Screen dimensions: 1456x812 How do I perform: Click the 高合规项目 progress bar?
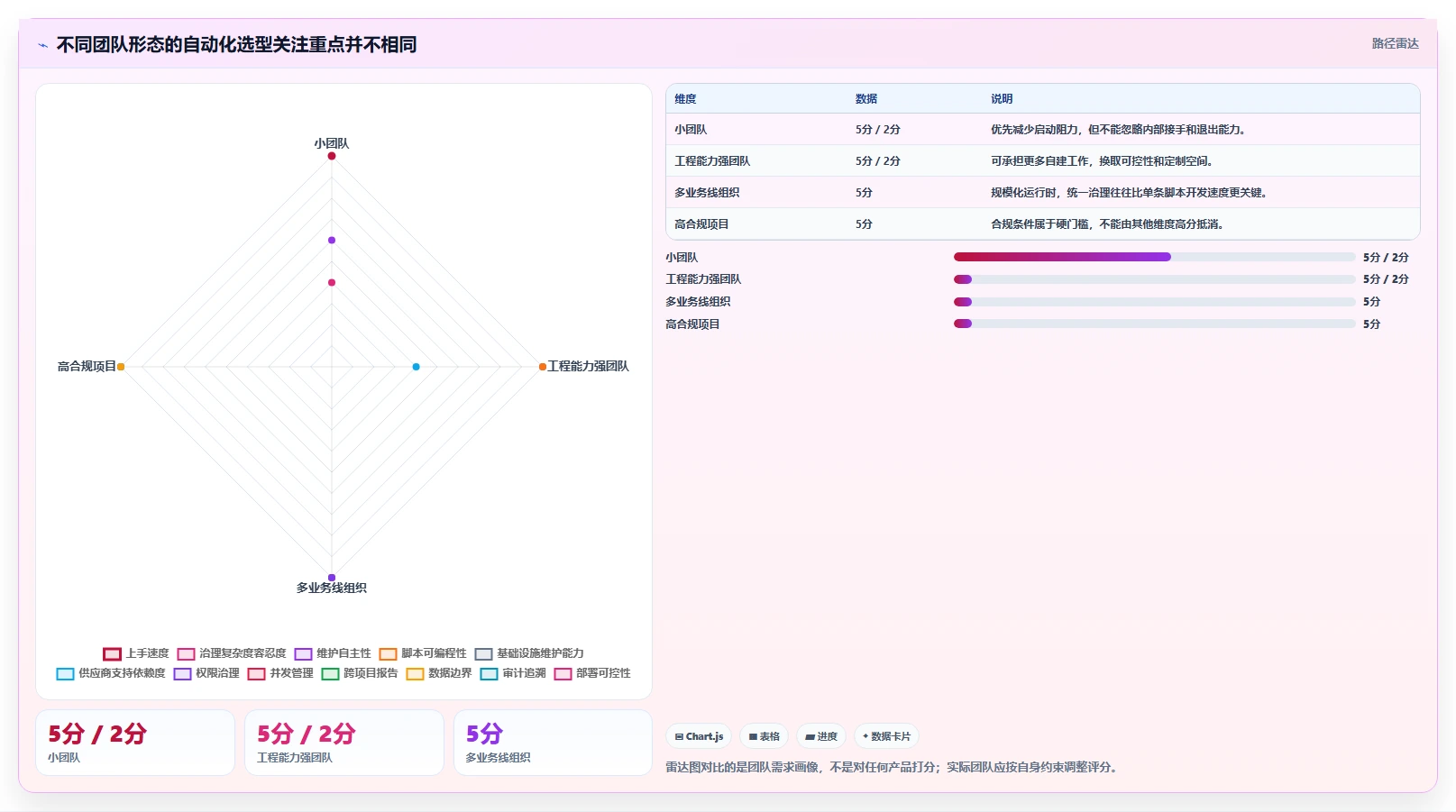[1155, 324]
